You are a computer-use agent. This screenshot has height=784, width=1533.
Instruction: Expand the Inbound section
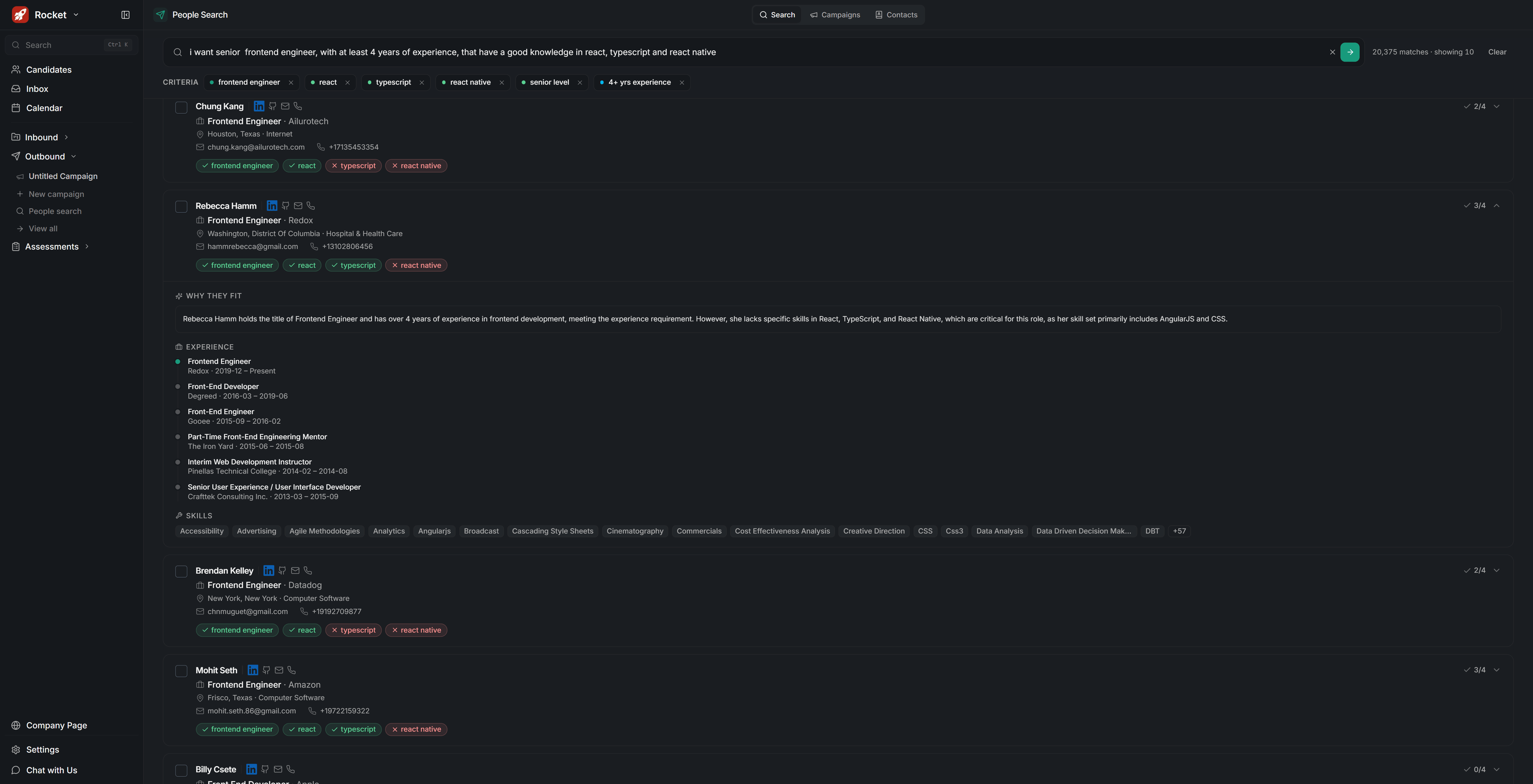point(66,137)
